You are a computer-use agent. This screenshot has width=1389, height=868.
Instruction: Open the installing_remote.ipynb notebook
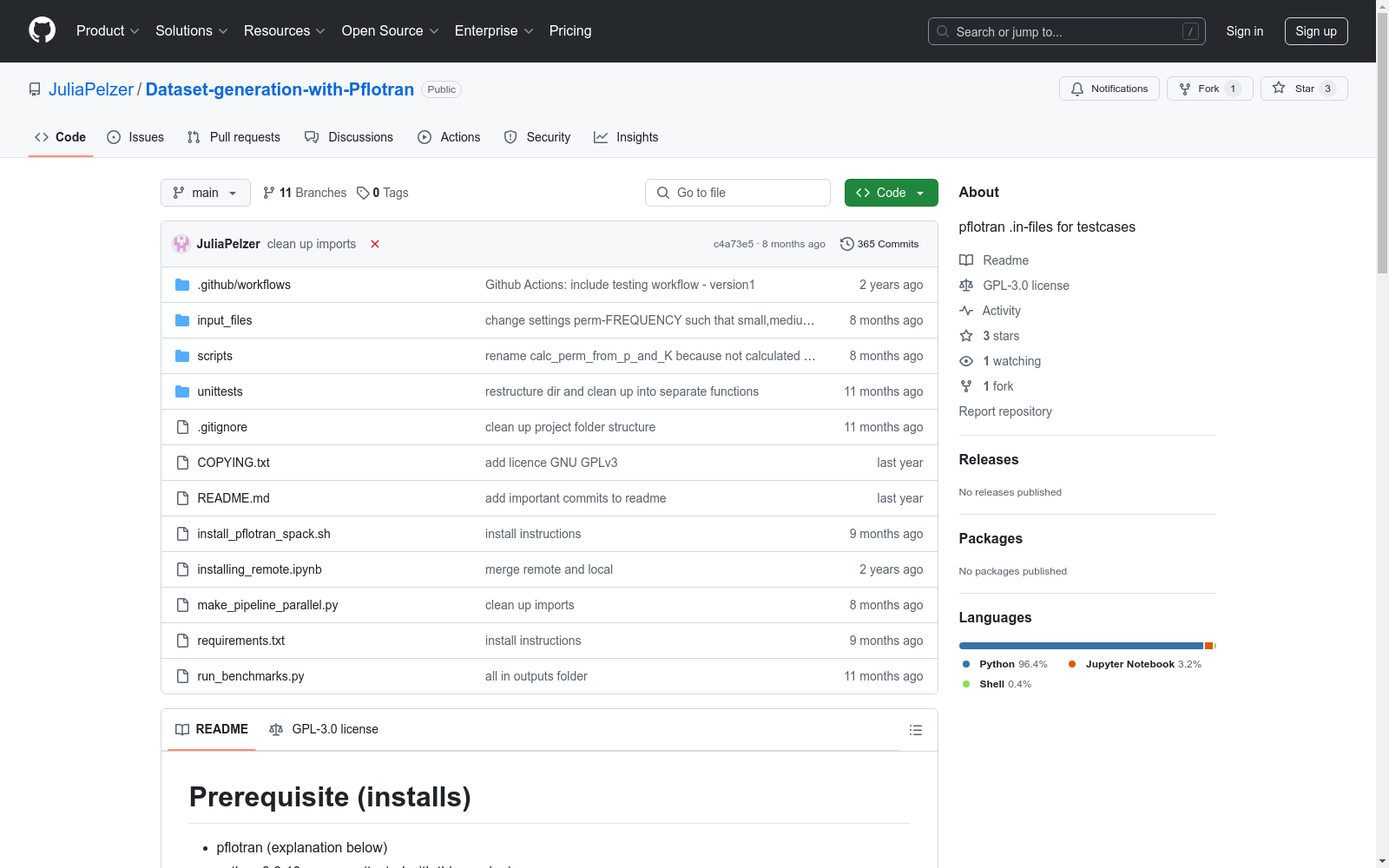pos(260,569)
